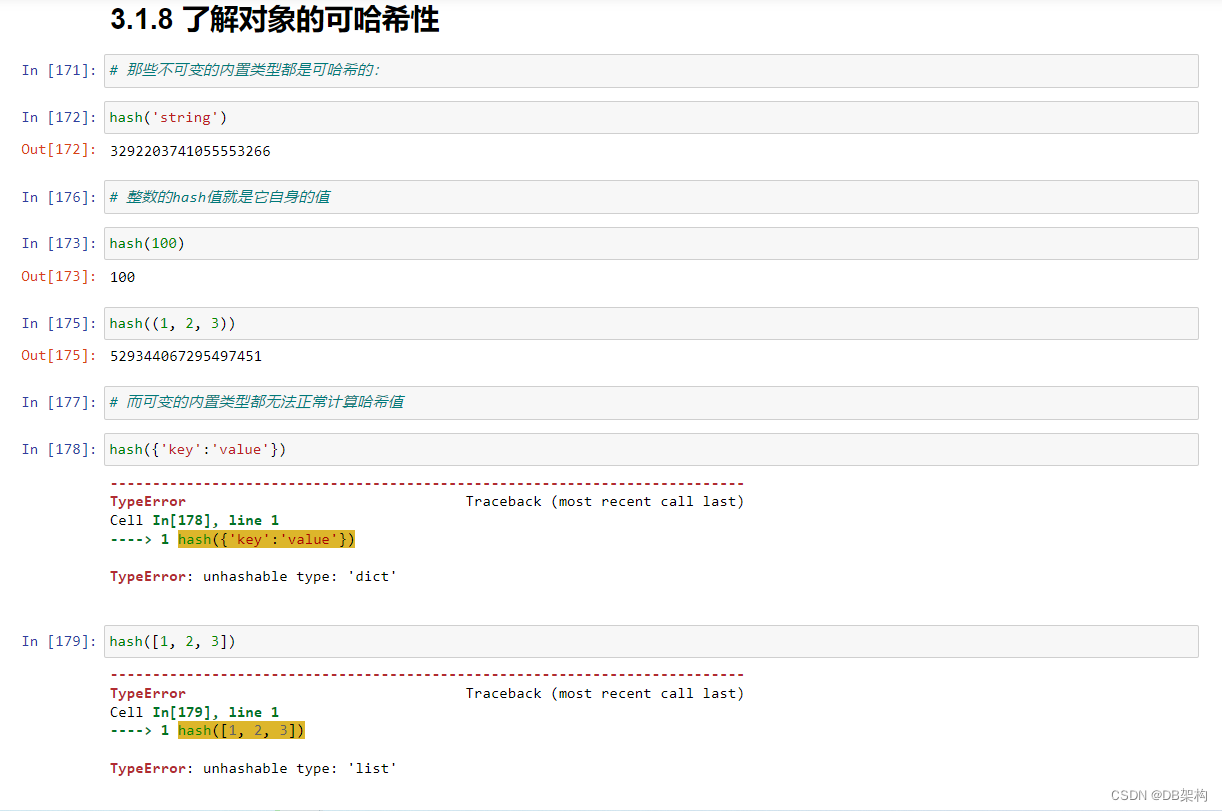Click the output value 100
This screenshot has width=1222, height=811.
(x=122, y=277)
